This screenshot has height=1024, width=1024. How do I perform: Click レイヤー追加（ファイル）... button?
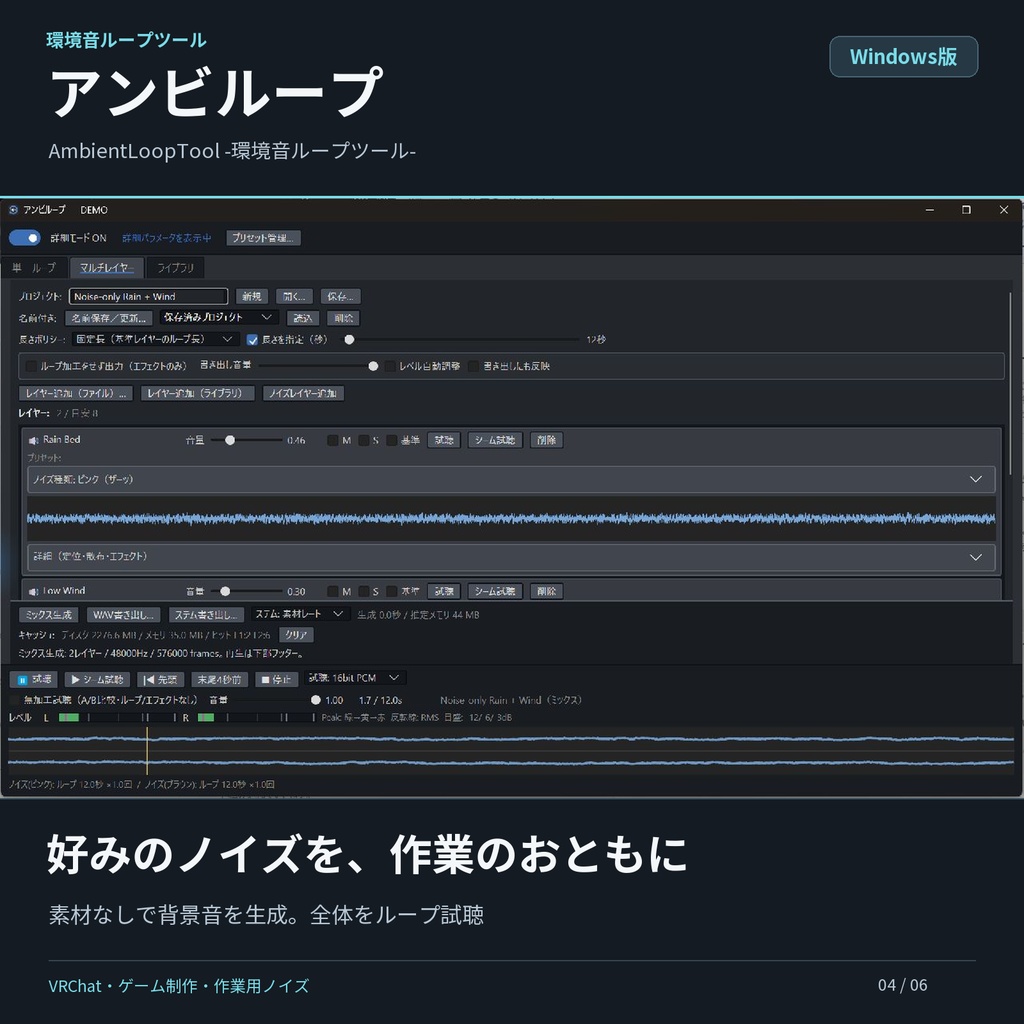coord(76,393)
